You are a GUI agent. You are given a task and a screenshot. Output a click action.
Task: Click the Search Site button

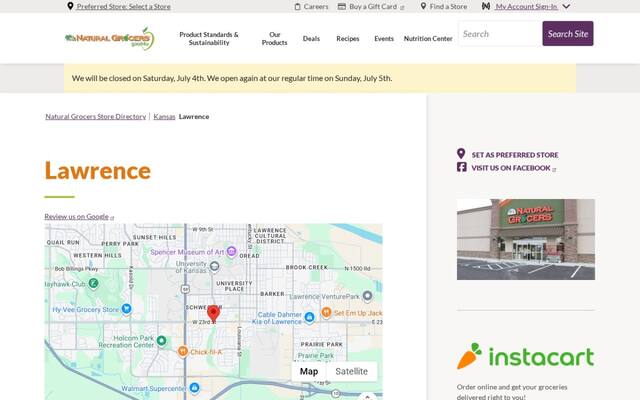(x=568, y=33)
